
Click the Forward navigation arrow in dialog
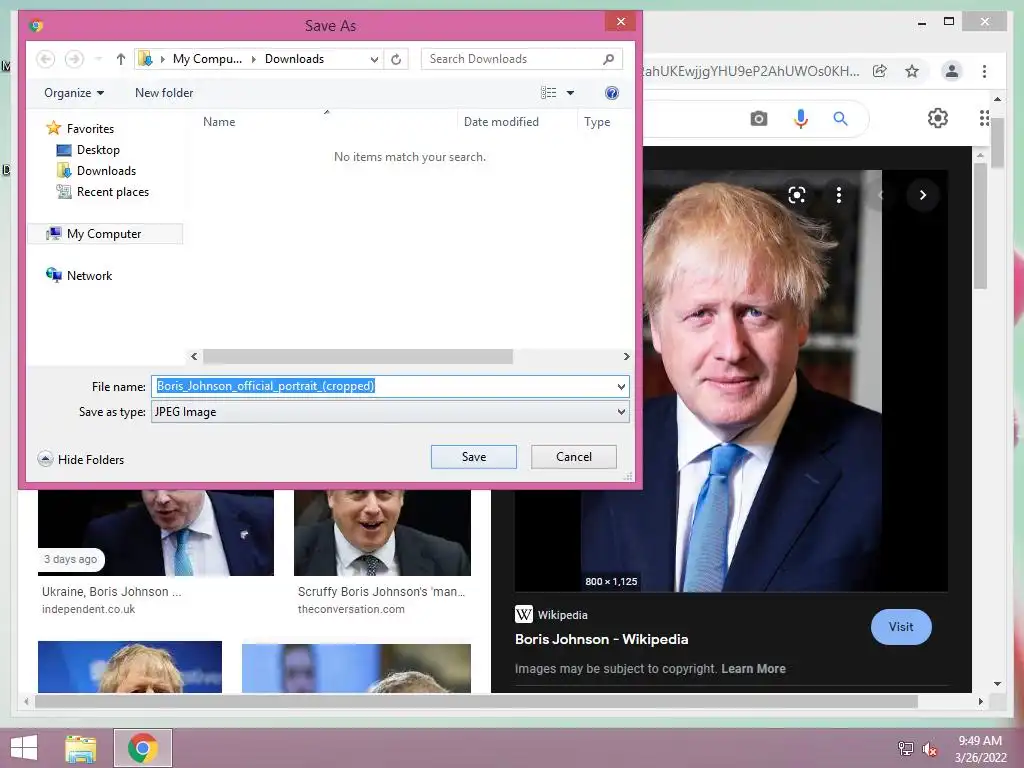pos(74,59)
